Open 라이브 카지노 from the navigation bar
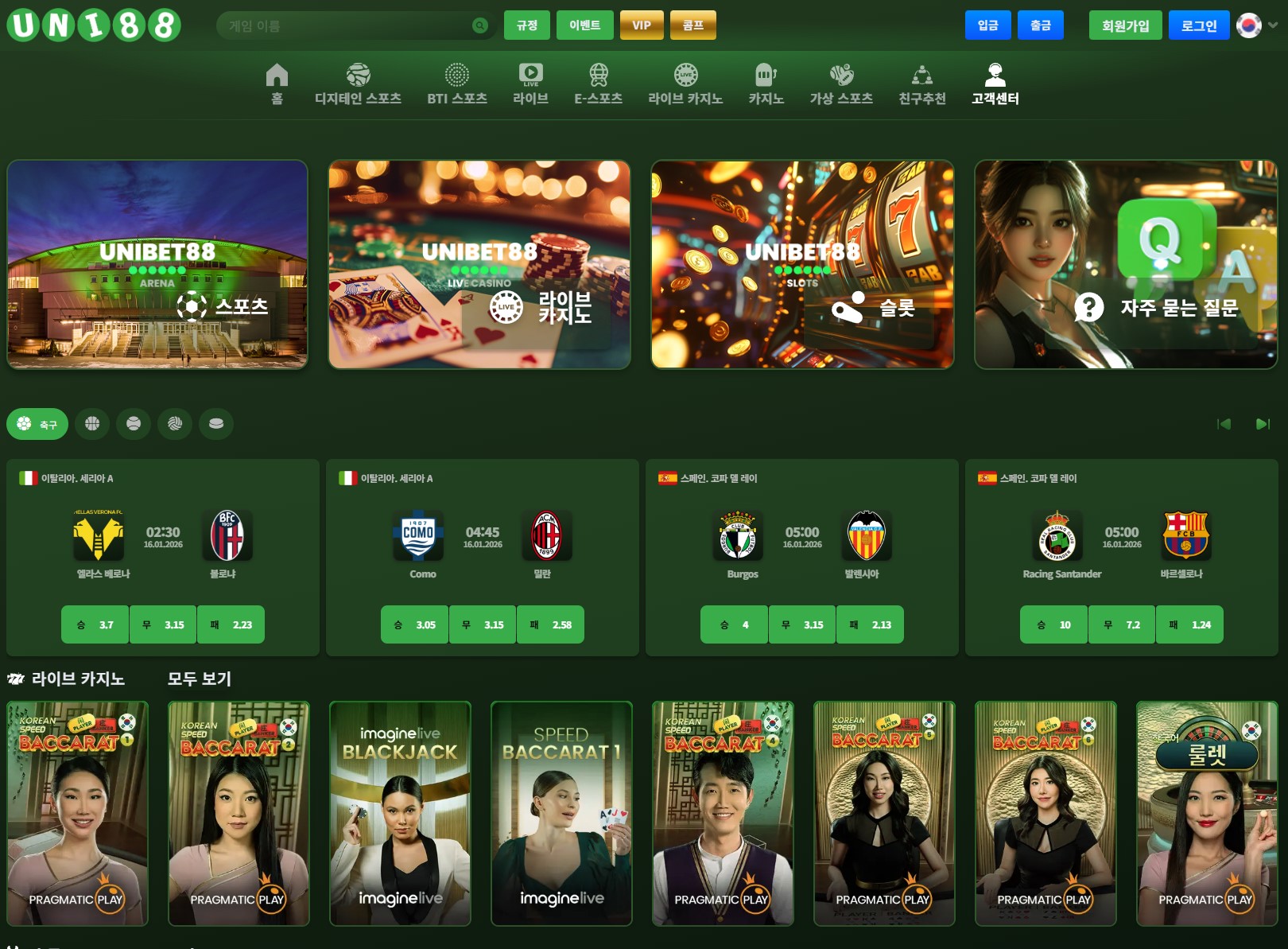This screenshot has width=1288, height=949. (685, 84)
